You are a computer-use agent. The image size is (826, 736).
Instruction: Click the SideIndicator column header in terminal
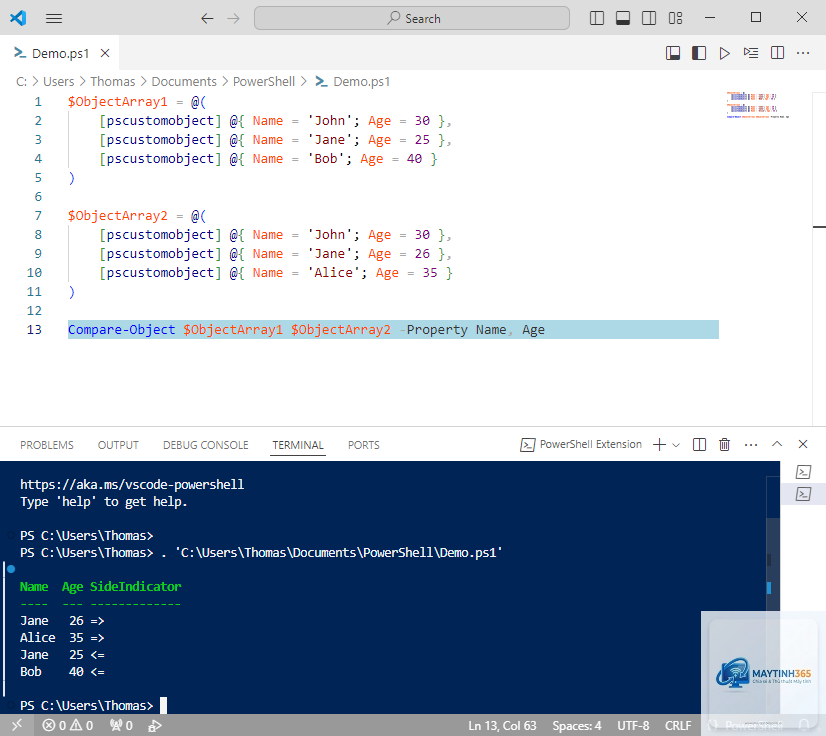pos(135,586)
